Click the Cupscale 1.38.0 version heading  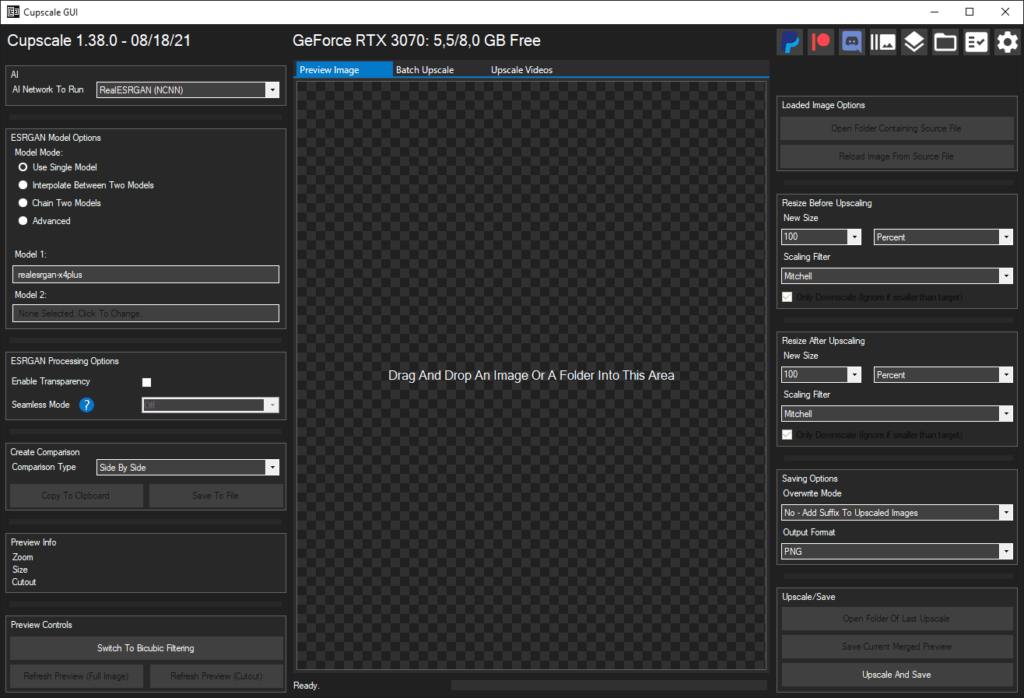click(99, 40)
